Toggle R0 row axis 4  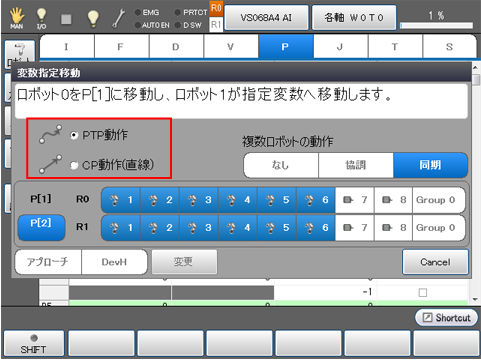tap(238, 200)
